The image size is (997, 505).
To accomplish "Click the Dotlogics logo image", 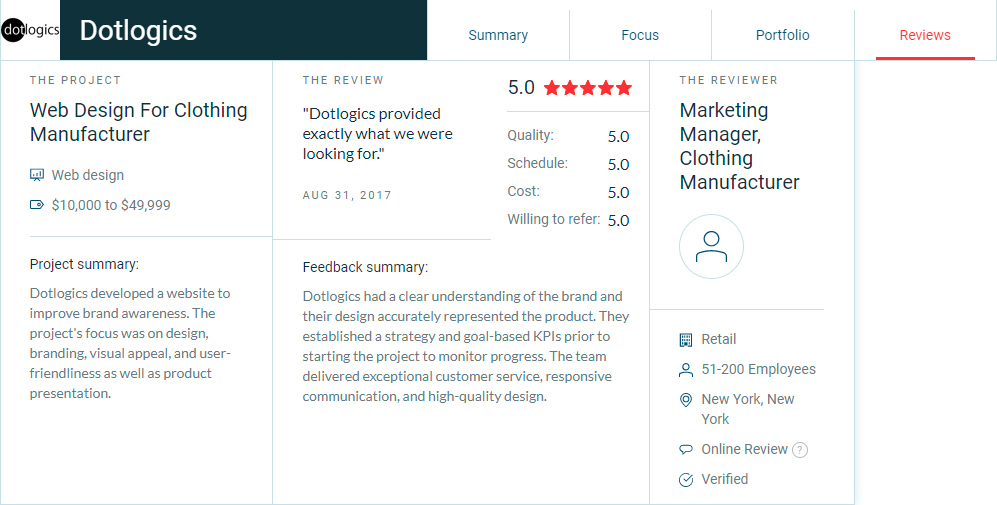I will [x=30, y=30].
